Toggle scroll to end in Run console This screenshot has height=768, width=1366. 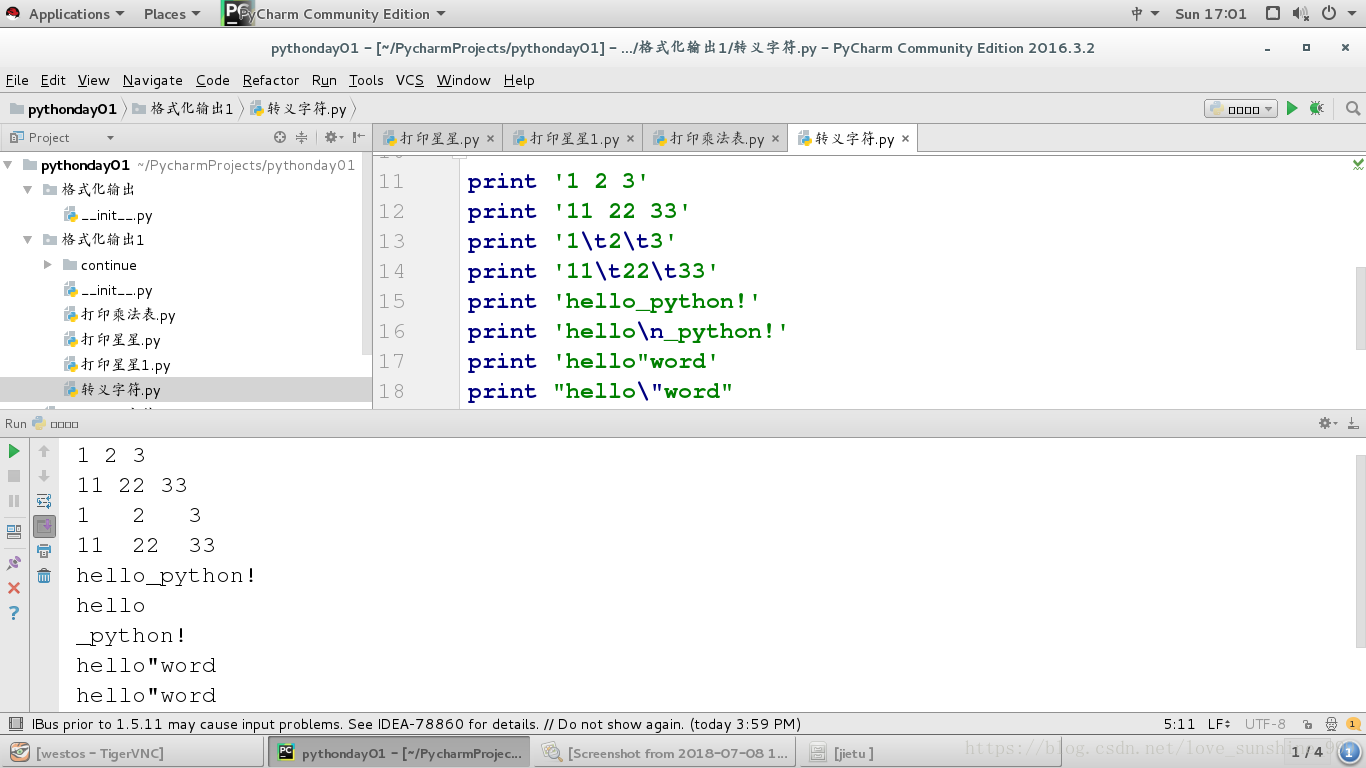click(44, 526)
